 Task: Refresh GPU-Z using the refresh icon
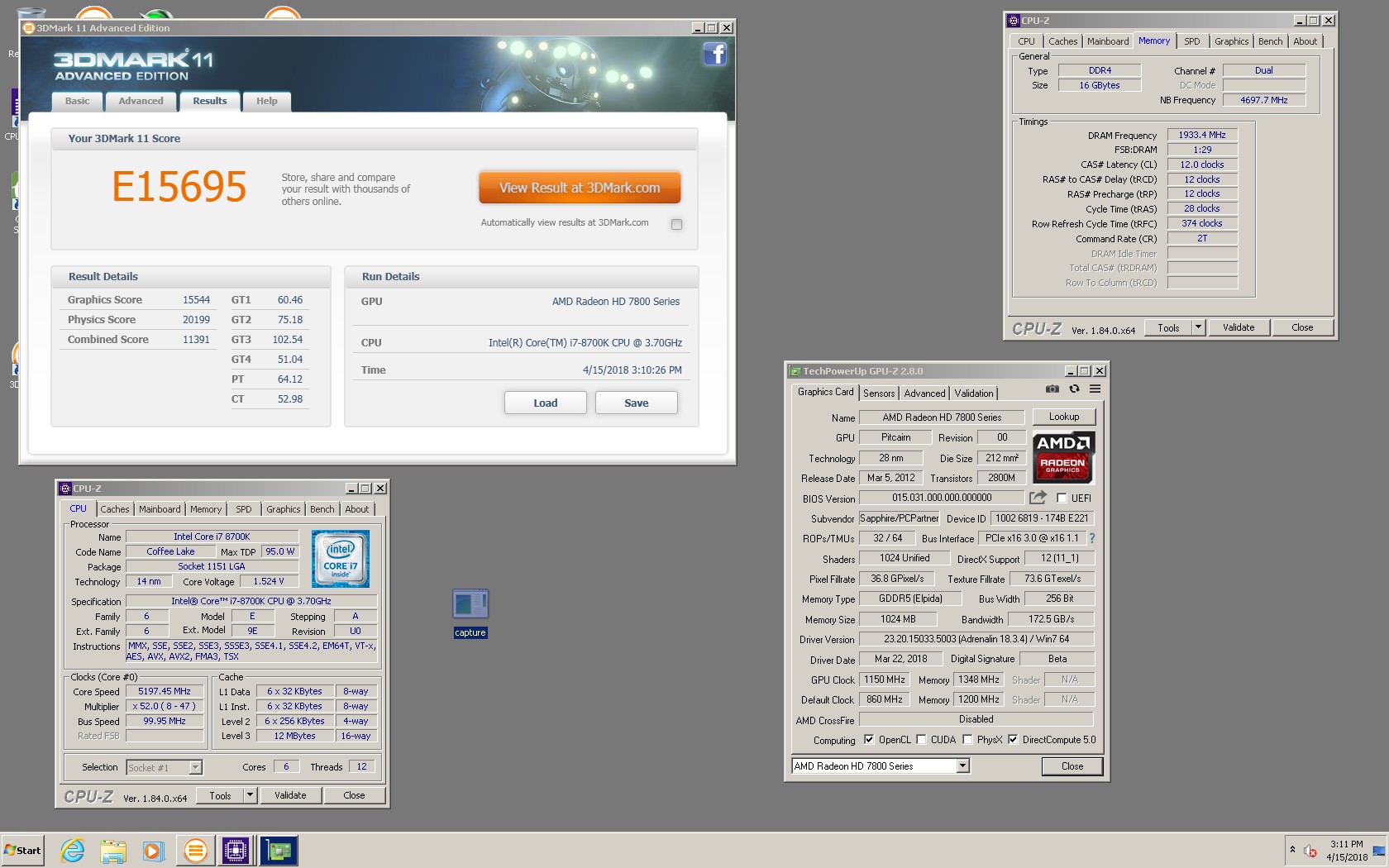(1074, 389)
